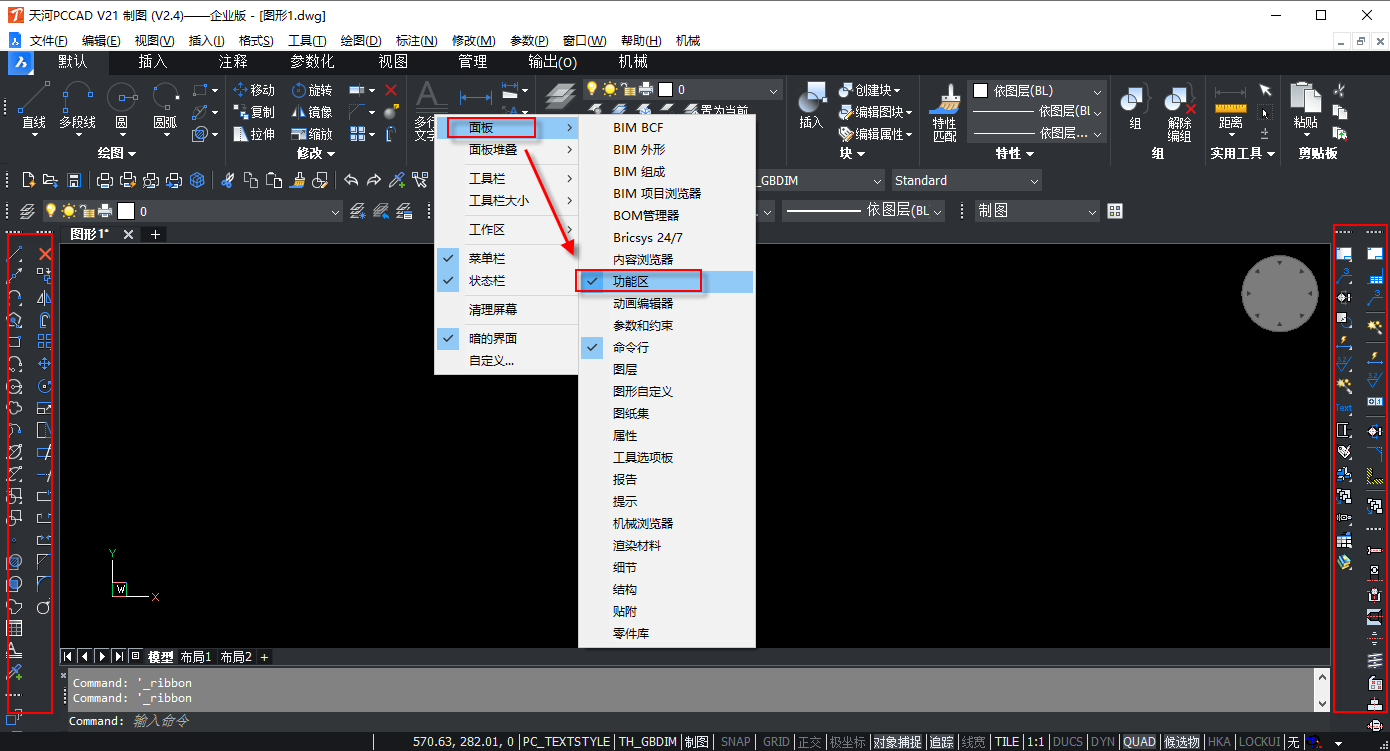Open the 创建块 dropdown
Viewport: 1390px width, 751px height.
coord(895,90)
